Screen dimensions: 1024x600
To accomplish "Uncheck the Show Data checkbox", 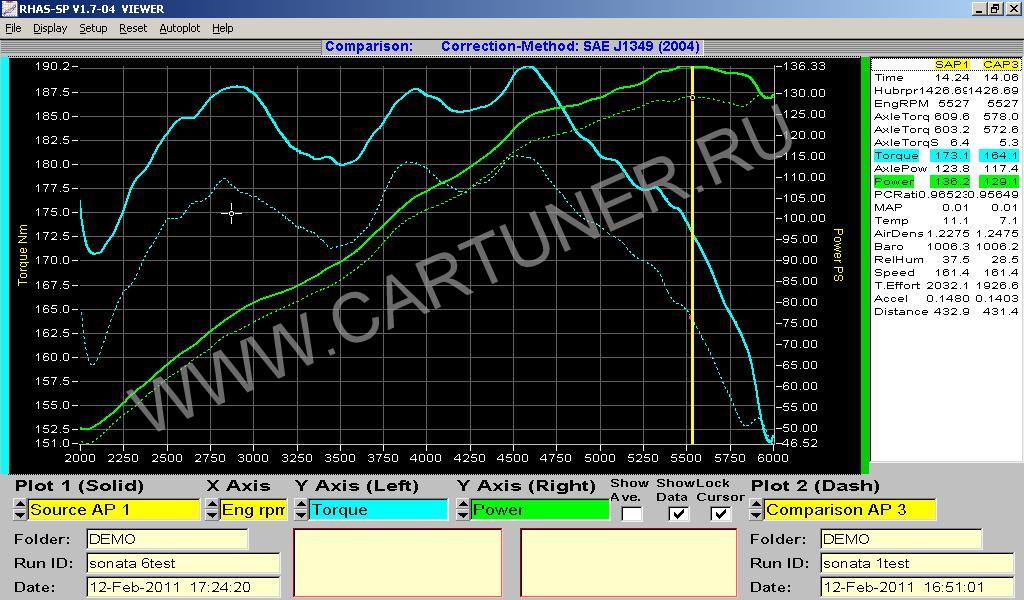I will 678,514.
